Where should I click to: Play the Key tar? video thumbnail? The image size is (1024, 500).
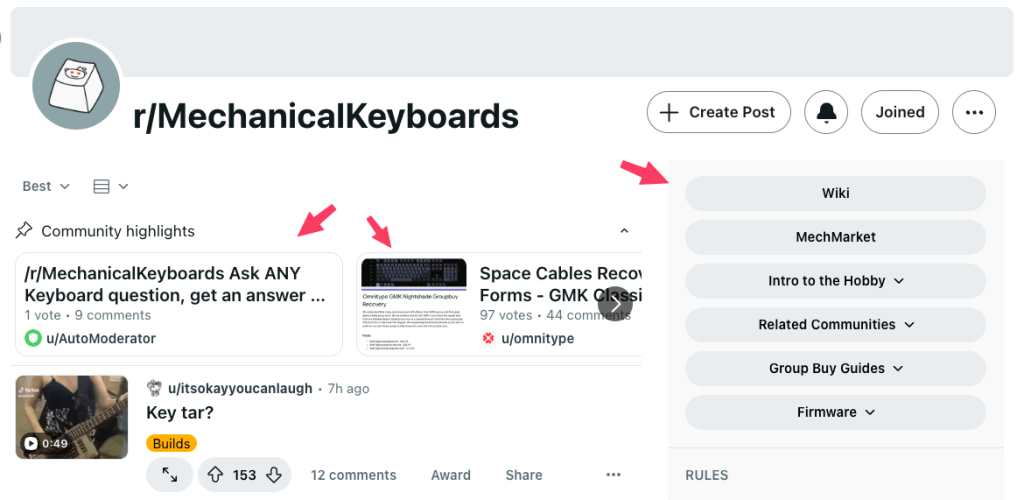(x=72, y=417)
